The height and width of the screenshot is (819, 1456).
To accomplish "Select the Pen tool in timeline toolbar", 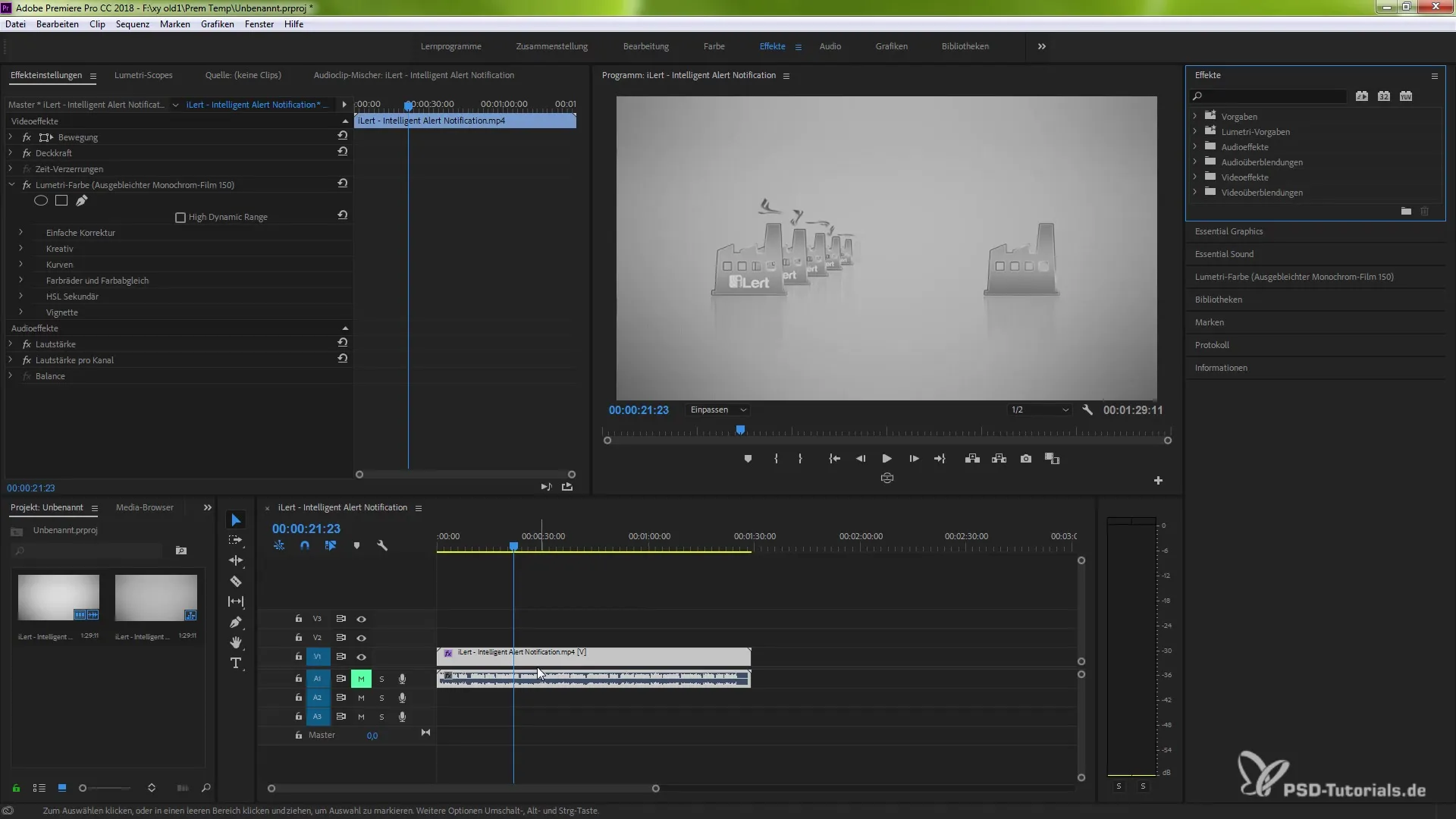I will (236, 622).
